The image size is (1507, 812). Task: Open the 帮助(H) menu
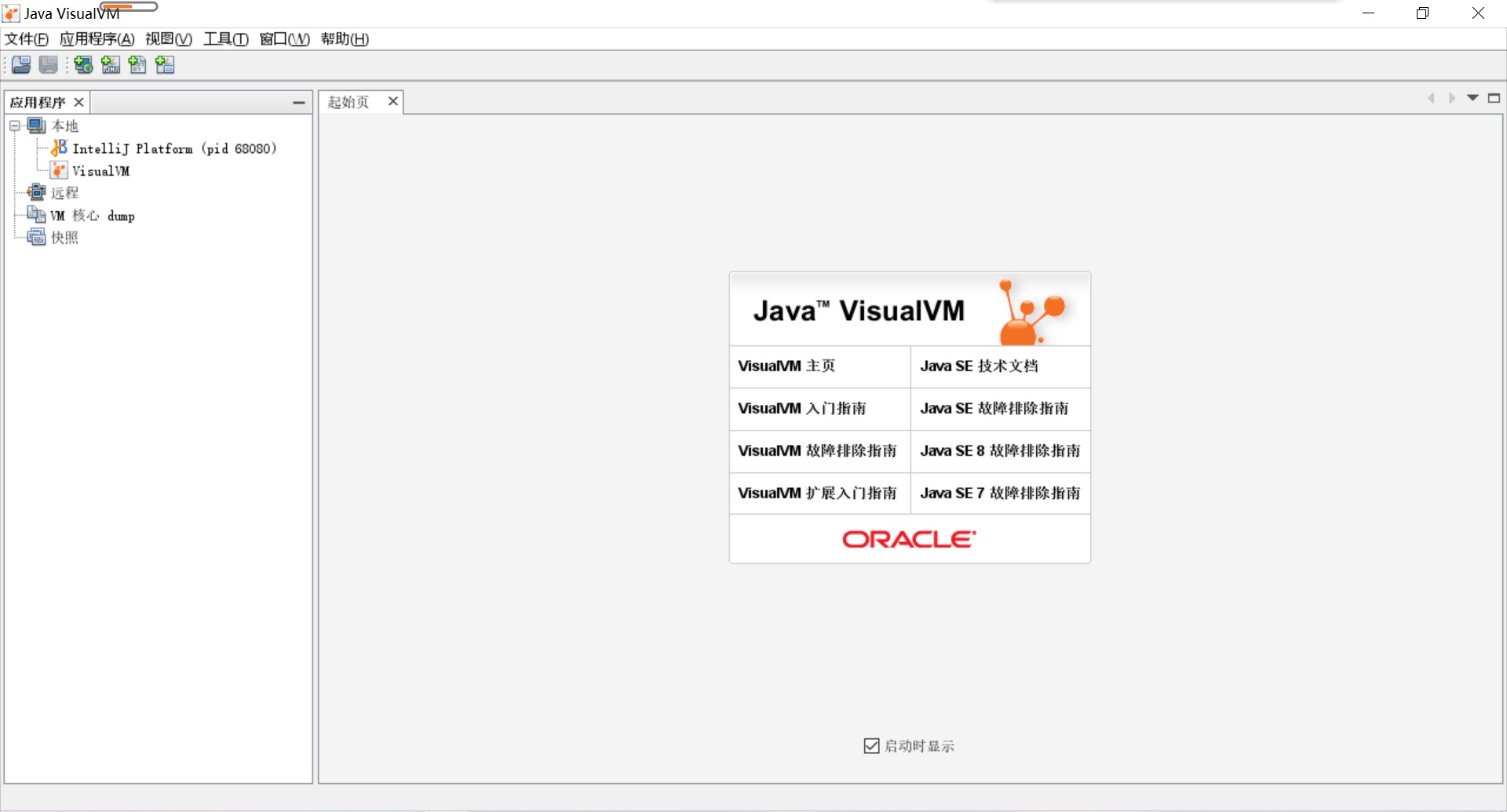click(x=345, y=39)
